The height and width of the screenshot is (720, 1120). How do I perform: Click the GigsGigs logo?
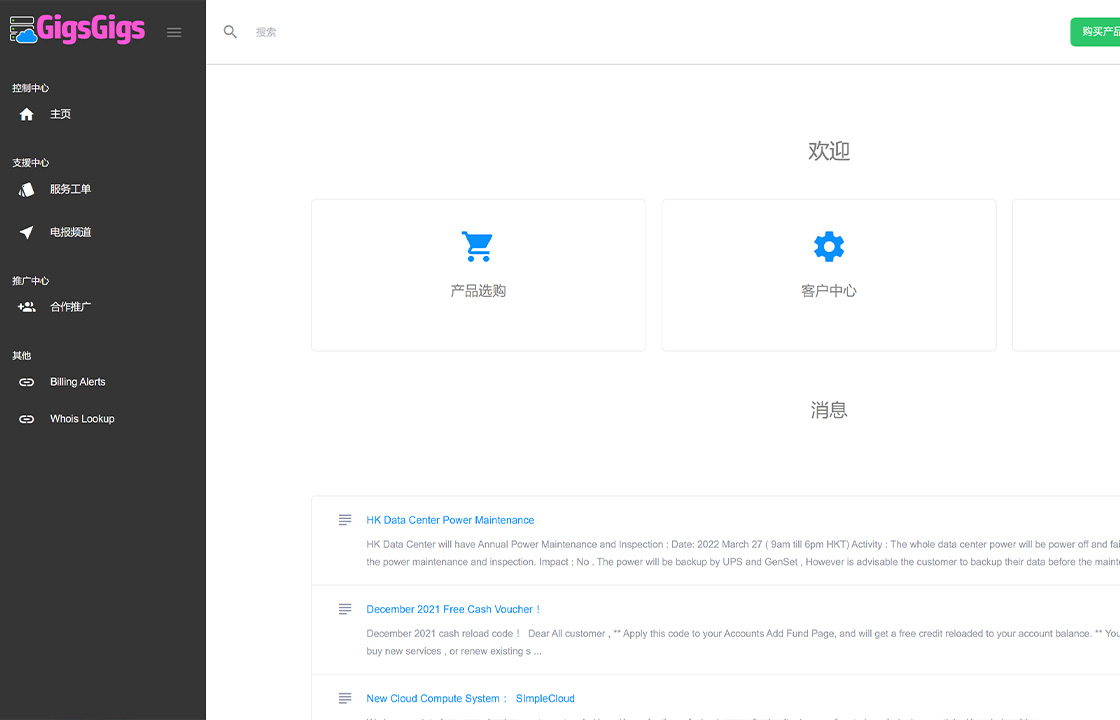[77, 29]
